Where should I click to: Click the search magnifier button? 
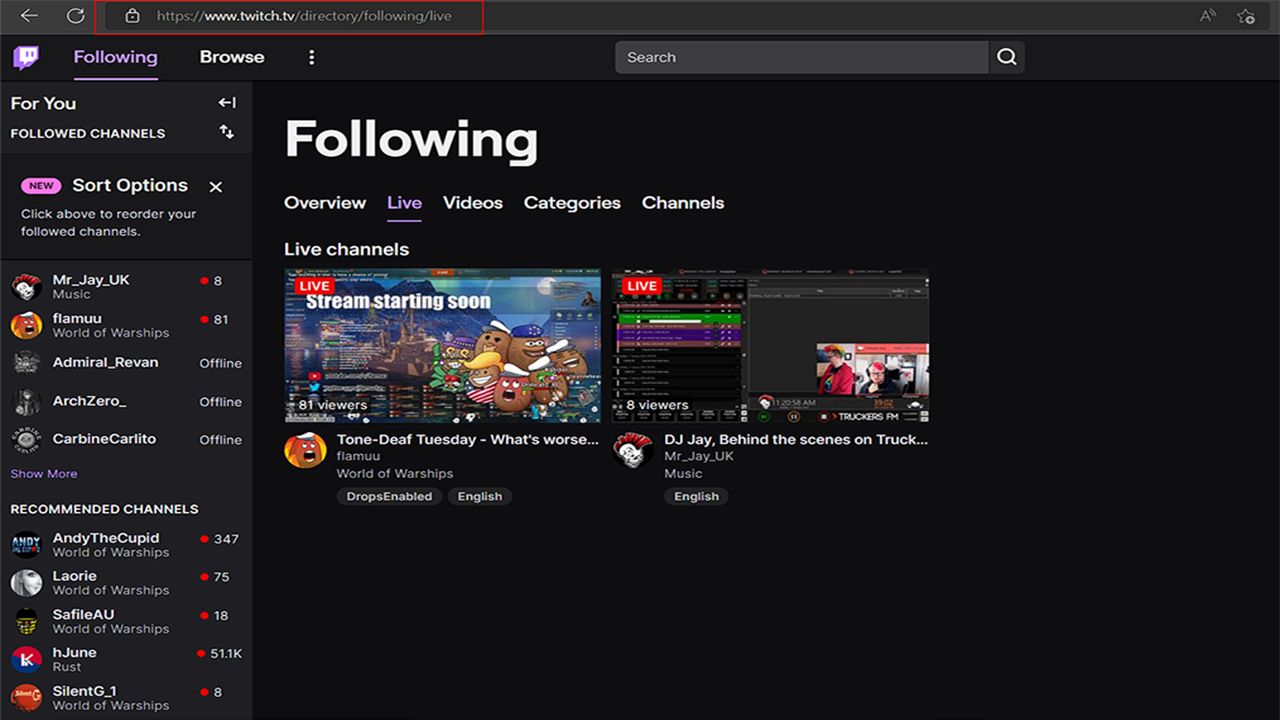(x=1007, y=57)
